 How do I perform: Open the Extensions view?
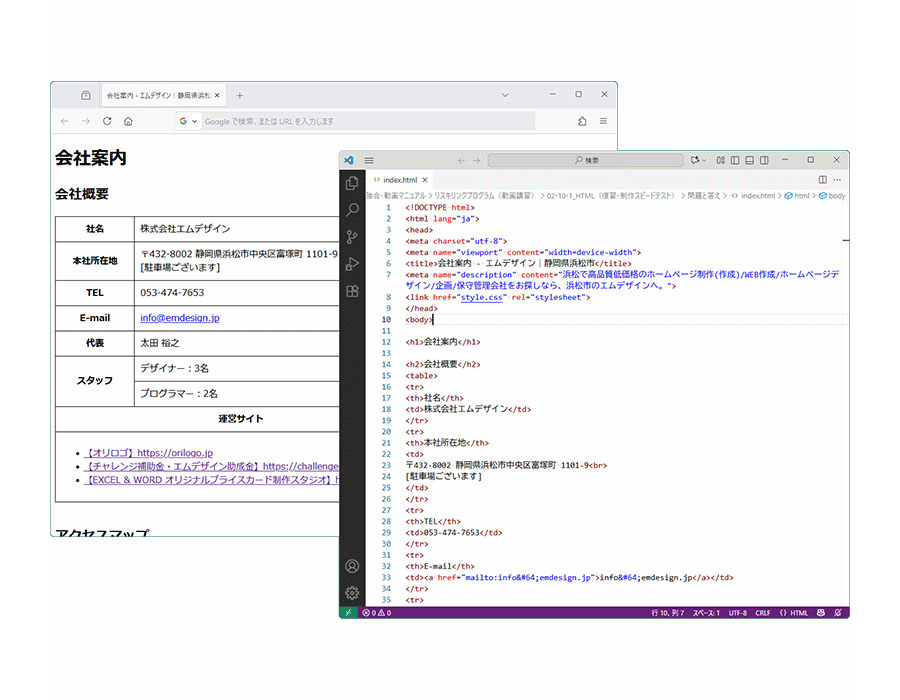[x=352, y=291]
